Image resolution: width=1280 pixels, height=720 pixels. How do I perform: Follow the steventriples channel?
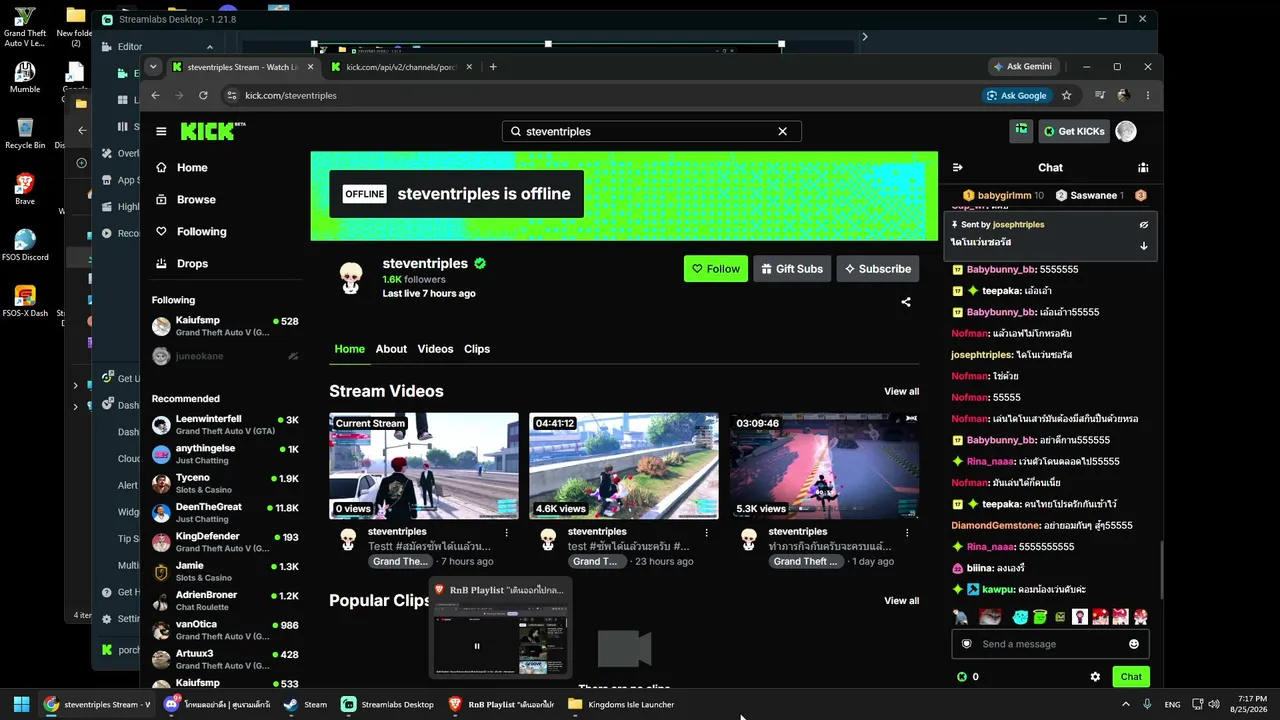716,268
